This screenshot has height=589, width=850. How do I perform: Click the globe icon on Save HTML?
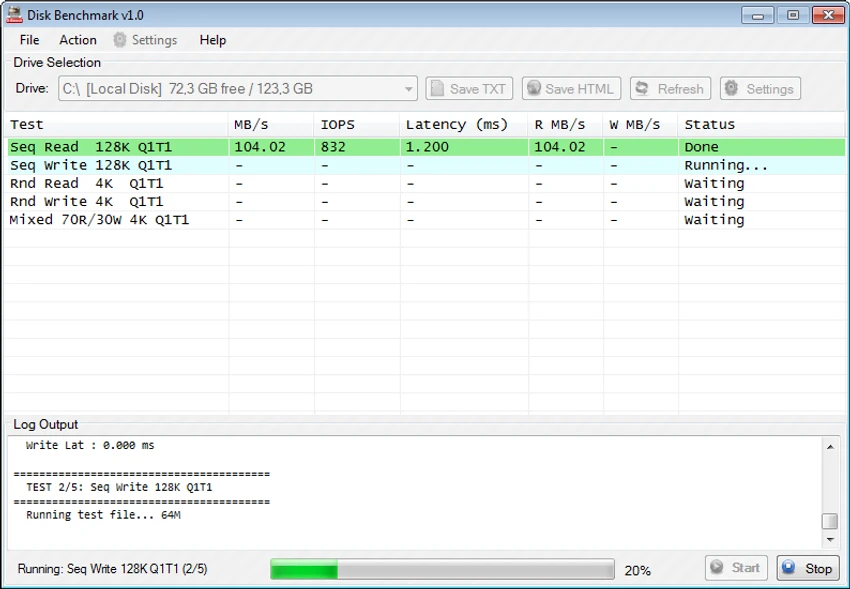click(534, 88)
